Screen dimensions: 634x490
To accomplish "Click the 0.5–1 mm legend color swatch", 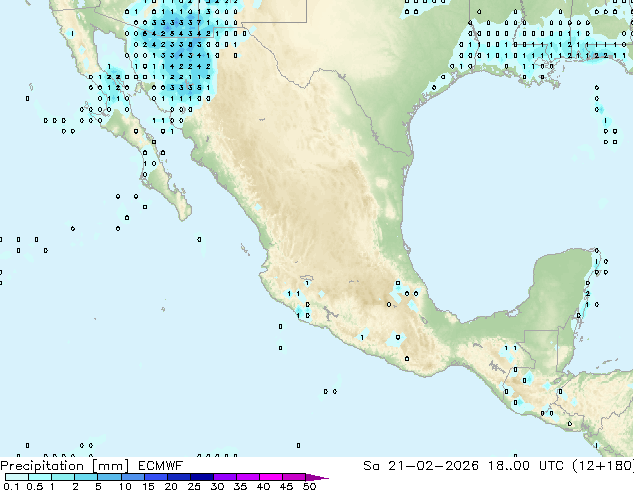I will [40, 477].
